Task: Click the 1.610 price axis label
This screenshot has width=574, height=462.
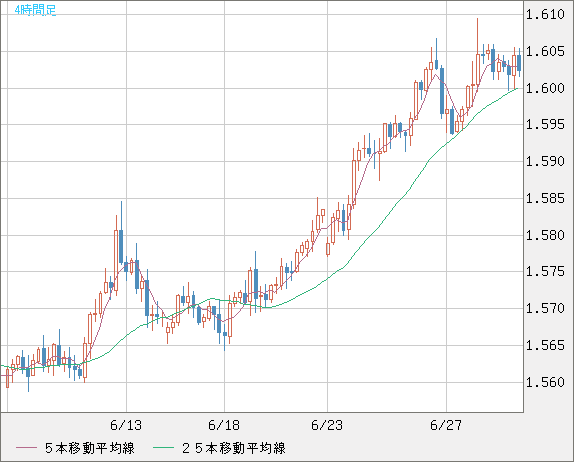Action: (x=545, y=15)
